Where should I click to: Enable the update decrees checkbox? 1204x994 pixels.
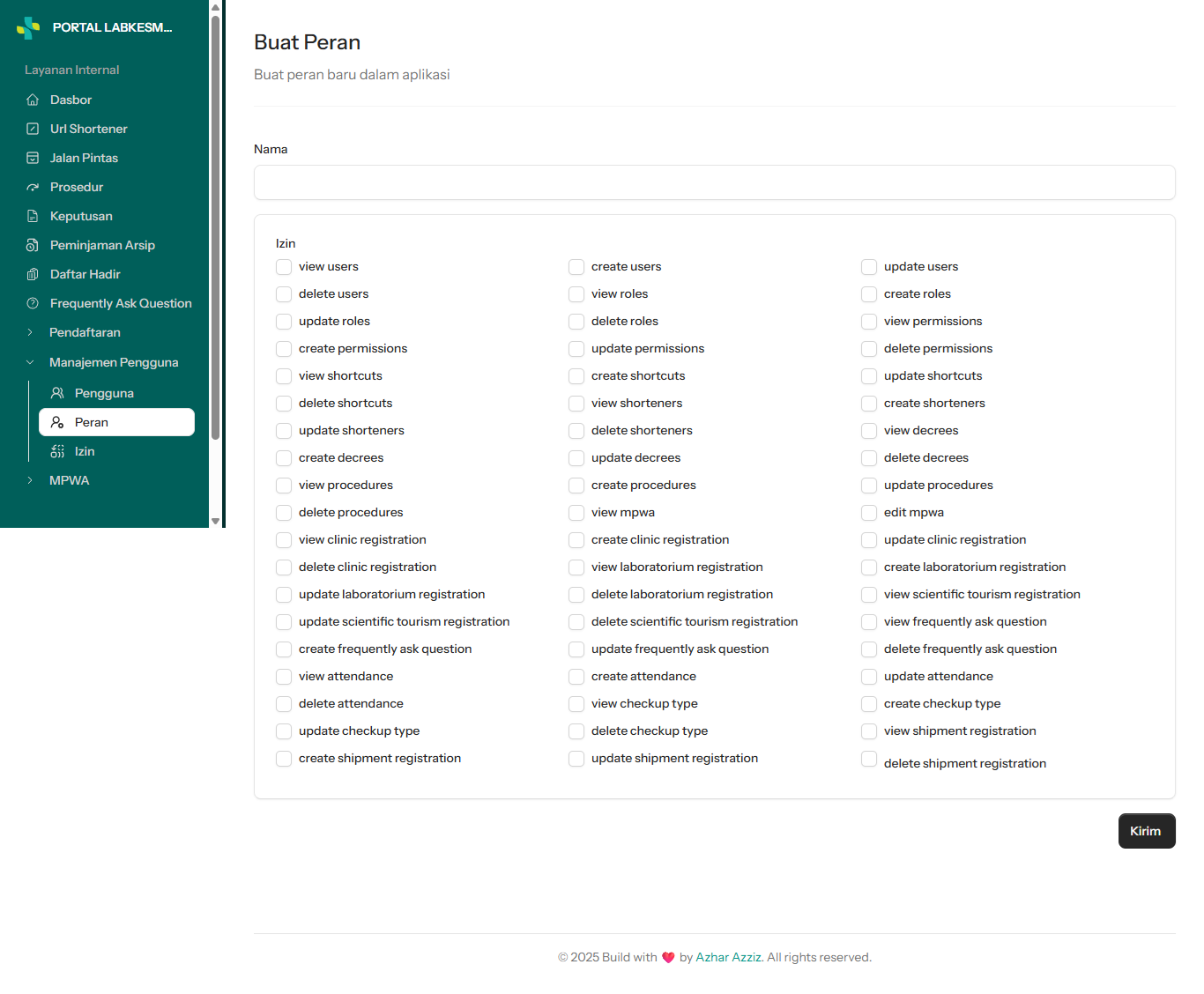coord(576,458)
